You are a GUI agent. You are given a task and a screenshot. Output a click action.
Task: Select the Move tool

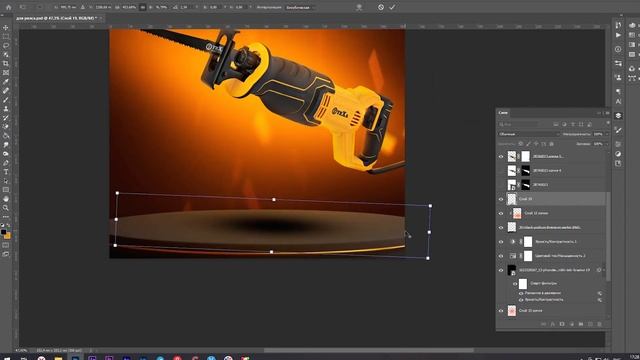(6, 28)
